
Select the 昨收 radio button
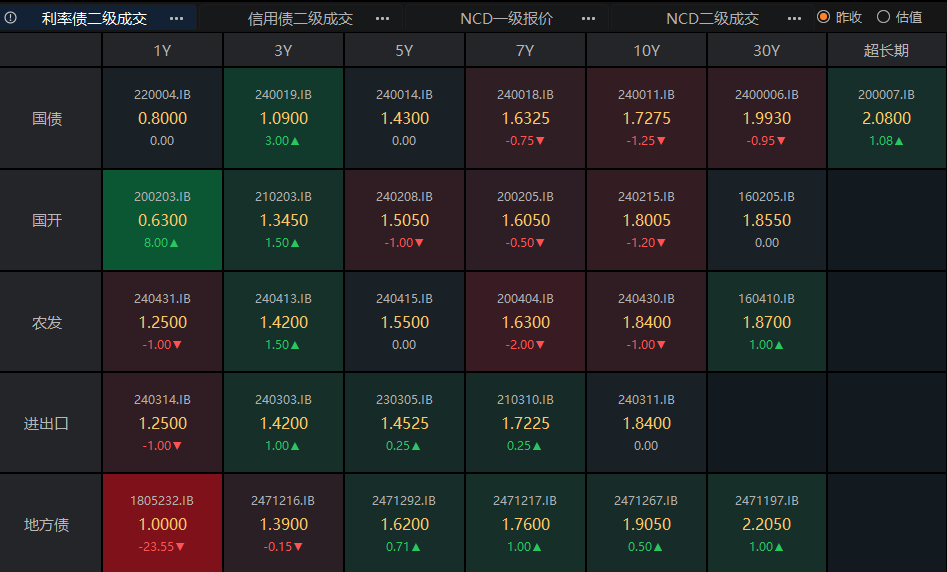[823, 17]
